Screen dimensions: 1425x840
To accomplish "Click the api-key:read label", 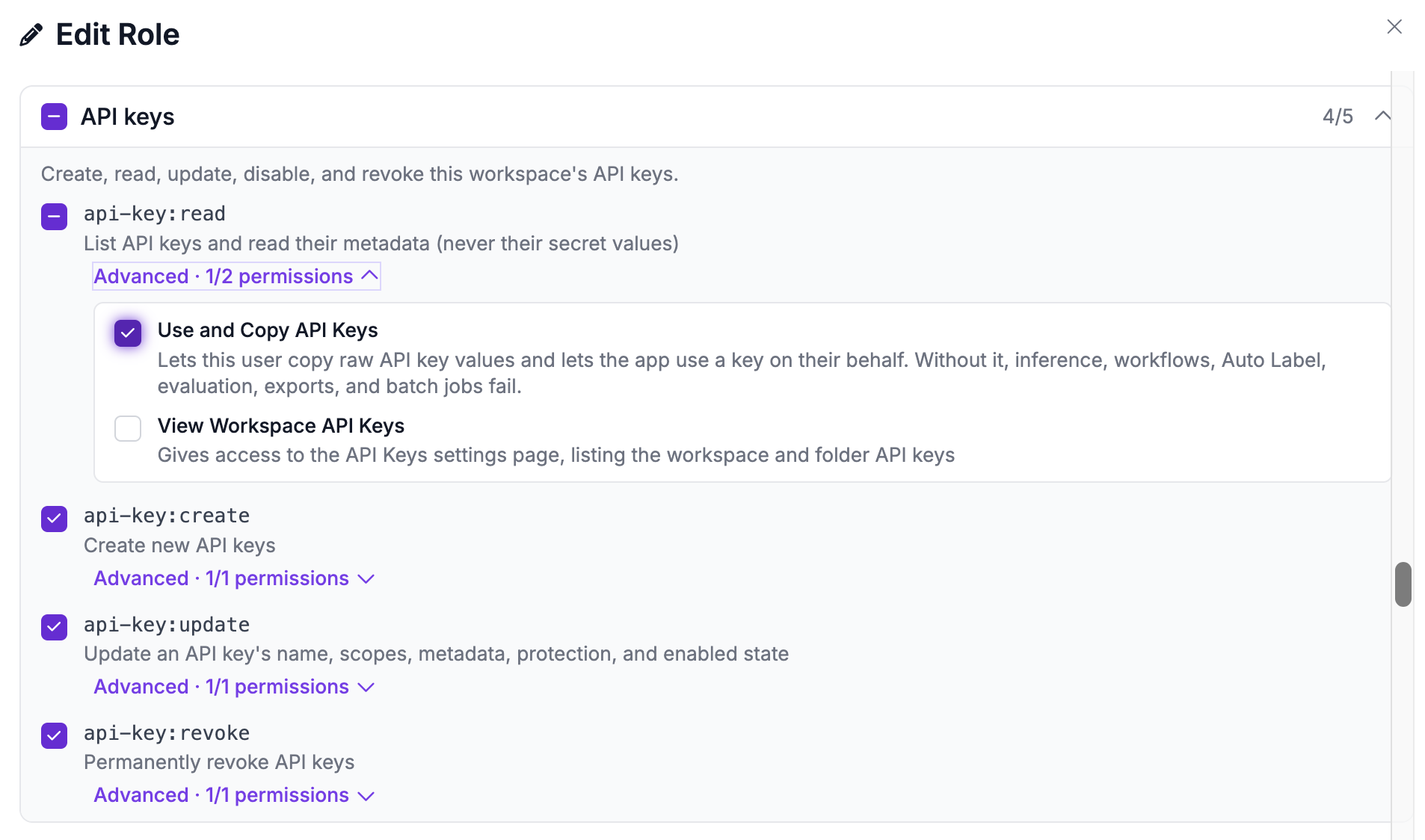I will click(x=155, y=214).
